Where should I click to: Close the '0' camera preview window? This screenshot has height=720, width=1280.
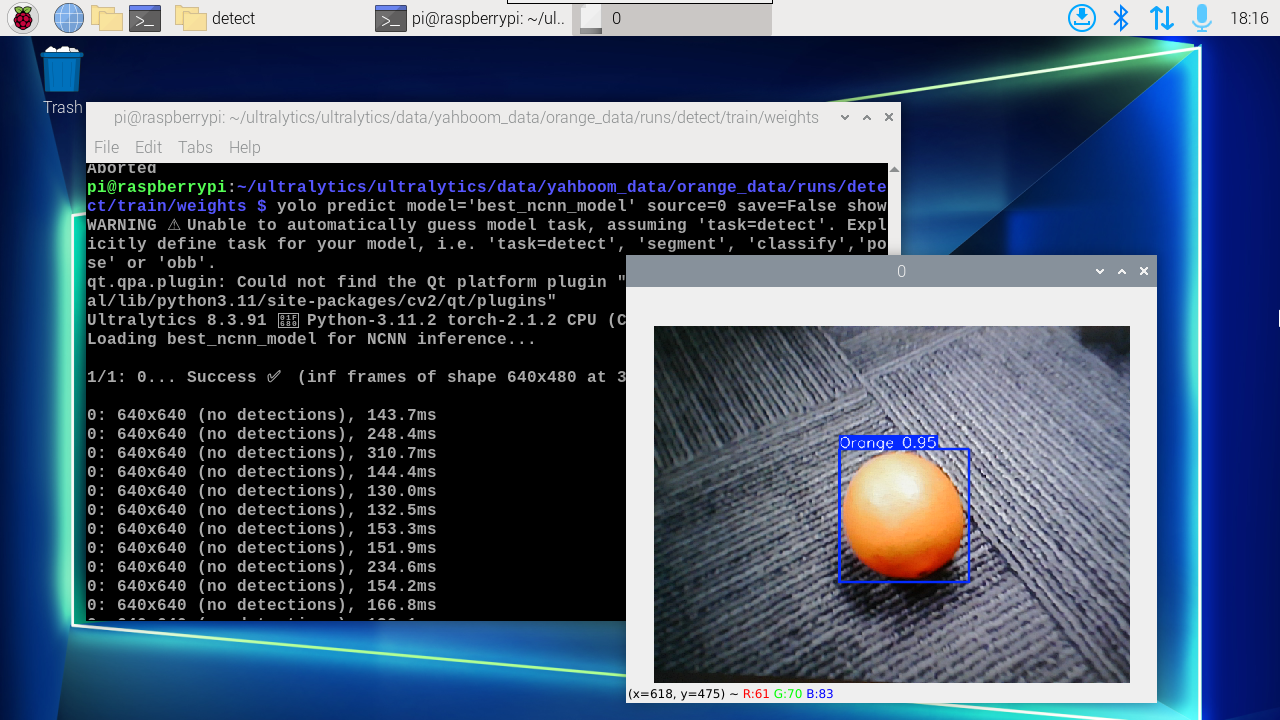[x=1144, y=271]
